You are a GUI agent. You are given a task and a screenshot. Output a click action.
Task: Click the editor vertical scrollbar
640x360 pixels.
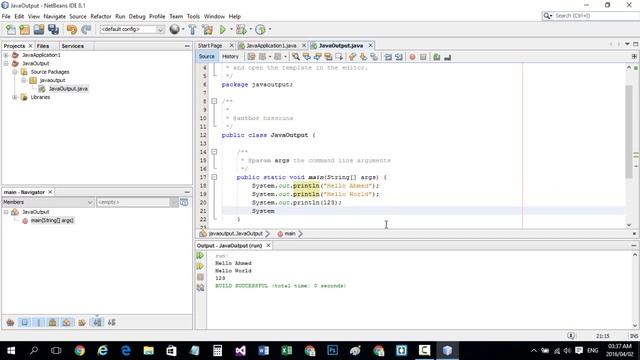(x=629, y=131)
